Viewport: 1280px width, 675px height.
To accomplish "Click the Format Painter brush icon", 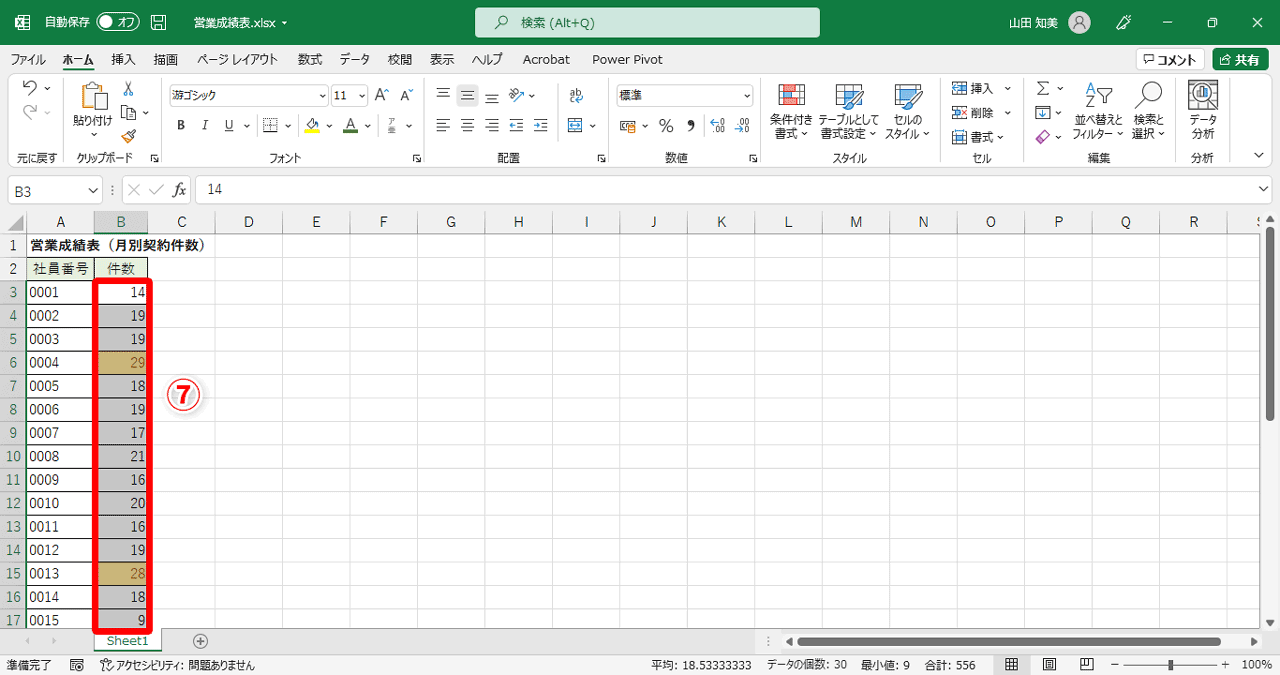I will (x=128, y=136).
